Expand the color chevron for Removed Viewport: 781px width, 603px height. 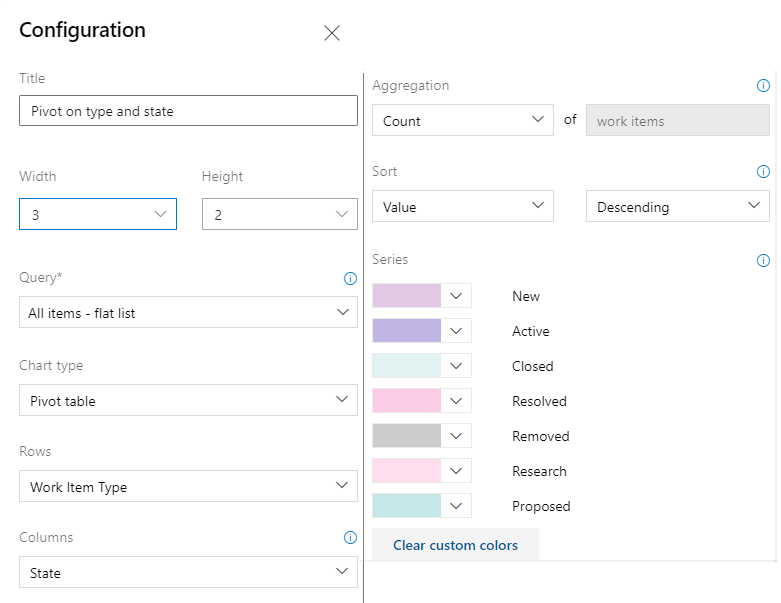tap(456, 436)
